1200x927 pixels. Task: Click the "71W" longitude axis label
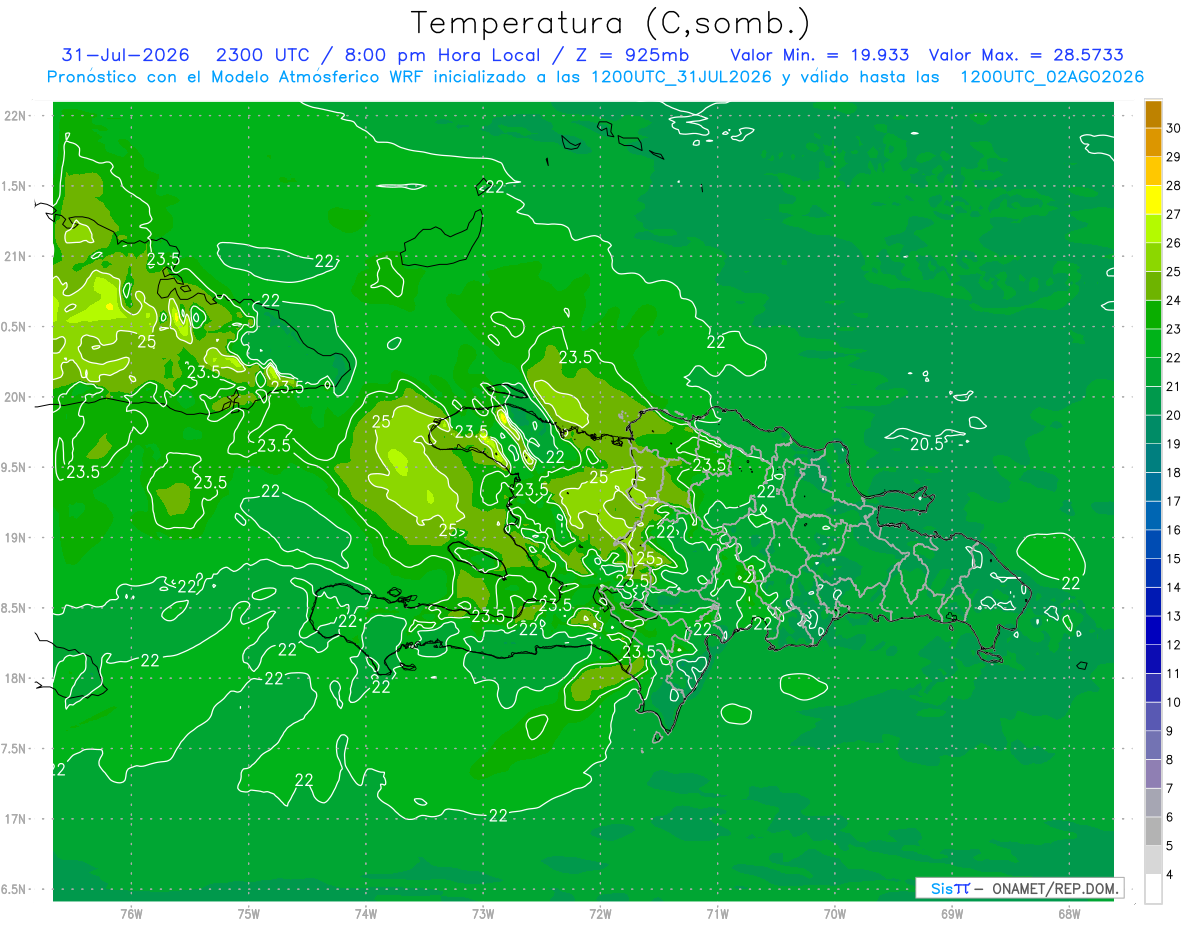pyautogui.click(x=718, y=914)
